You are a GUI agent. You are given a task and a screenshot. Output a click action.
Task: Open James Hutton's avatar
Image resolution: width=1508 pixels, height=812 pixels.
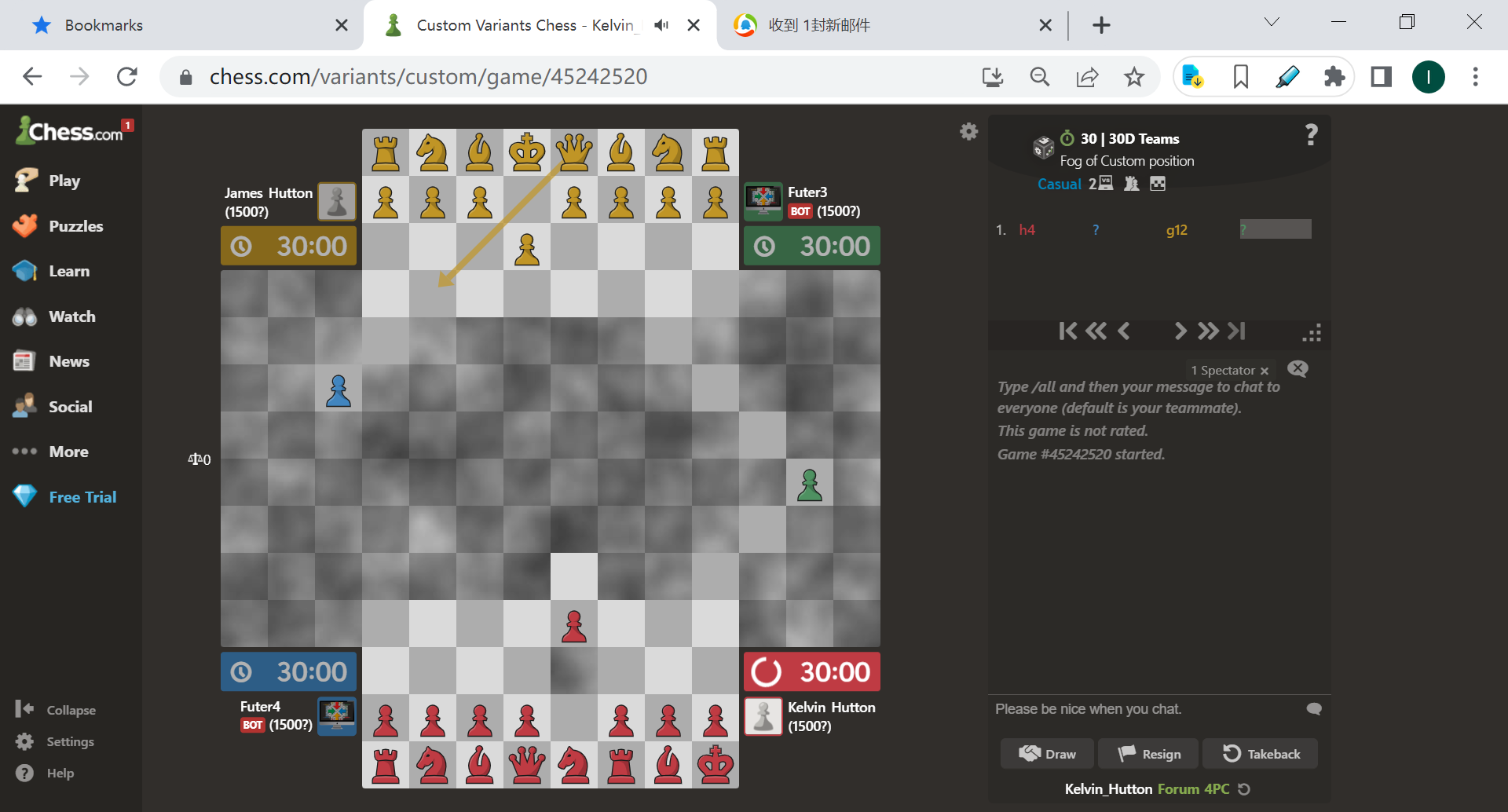coord(337,201)
